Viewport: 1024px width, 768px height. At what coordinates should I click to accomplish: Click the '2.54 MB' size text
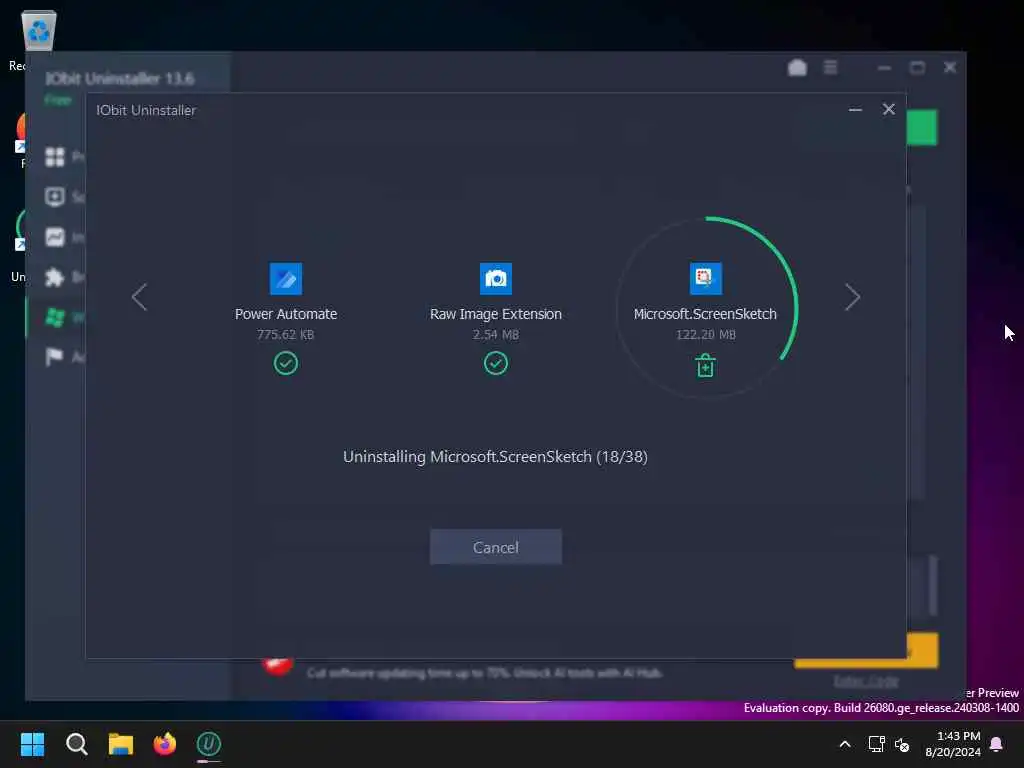pyautogui.click(x=496, y=334)
